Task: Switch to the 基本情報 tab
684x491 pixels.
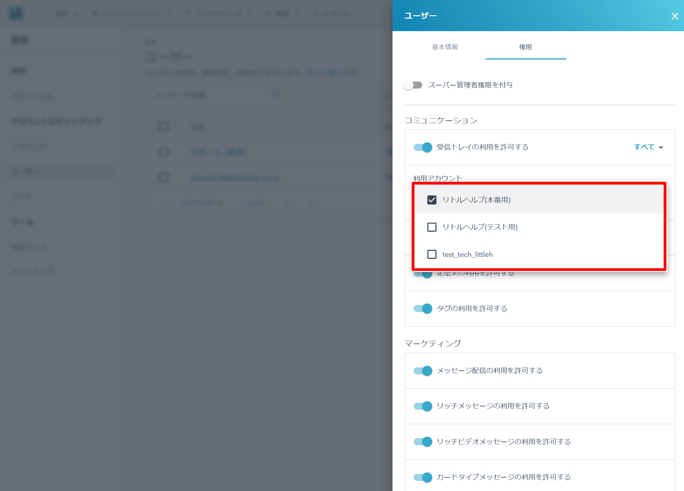Action: 445,47
